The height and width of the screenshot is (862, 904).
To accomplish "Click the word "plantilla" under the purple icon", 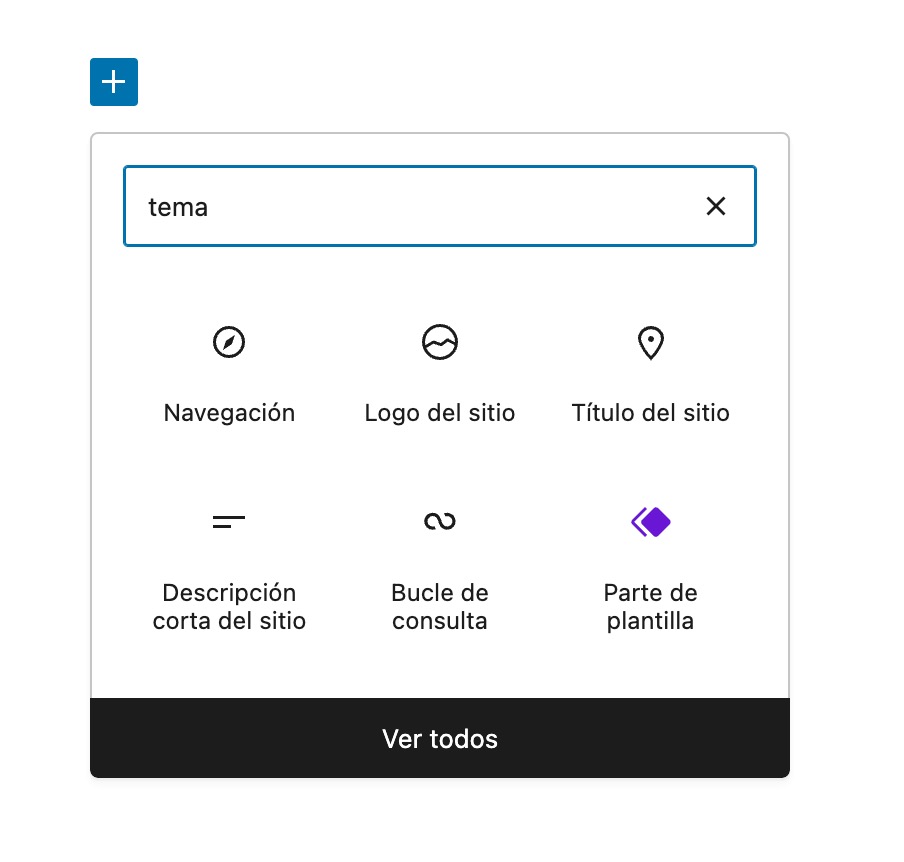I will tap(651, 621).
